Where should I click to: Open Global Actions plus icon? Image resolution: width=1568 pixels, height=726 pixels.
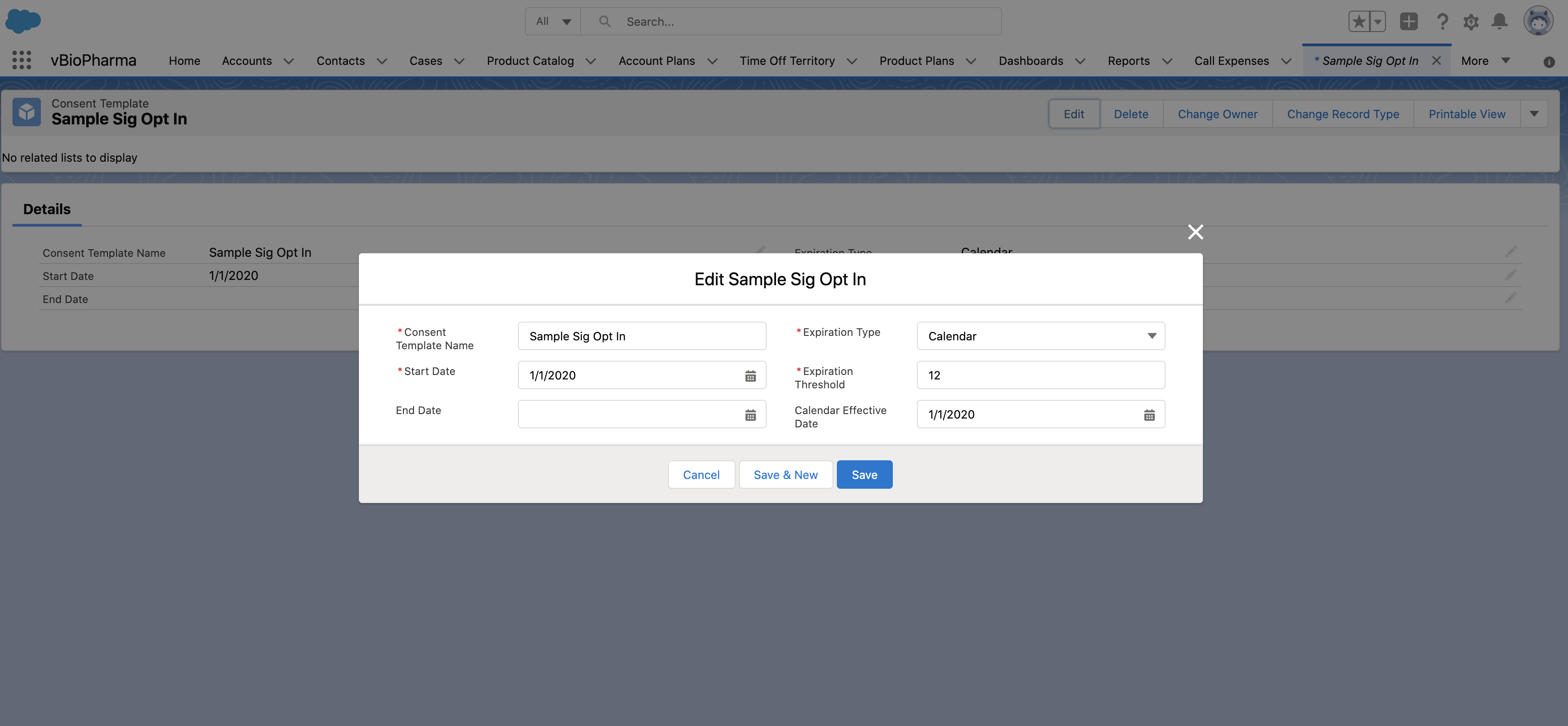click(1408, 22)
